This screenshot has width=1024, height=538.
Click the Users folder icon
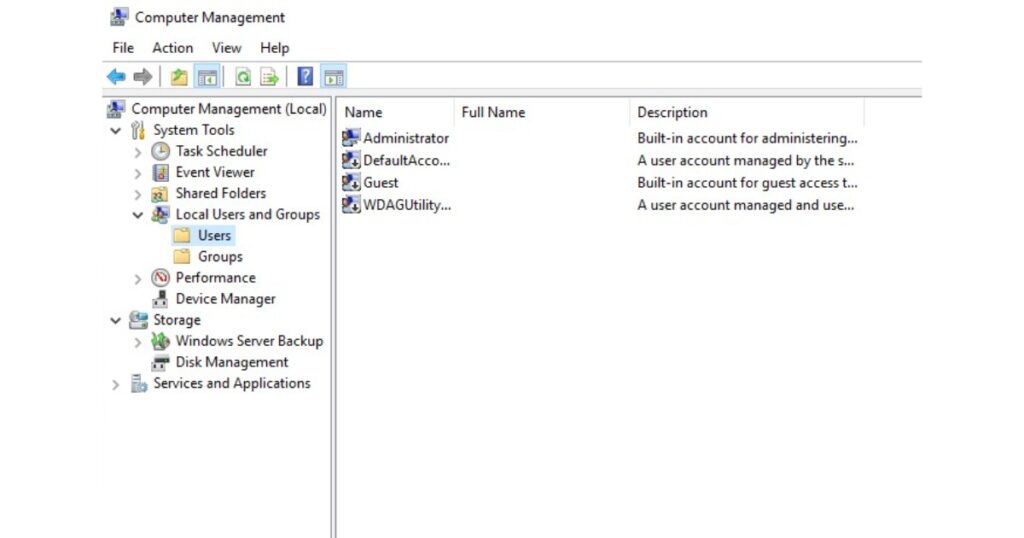182,236
